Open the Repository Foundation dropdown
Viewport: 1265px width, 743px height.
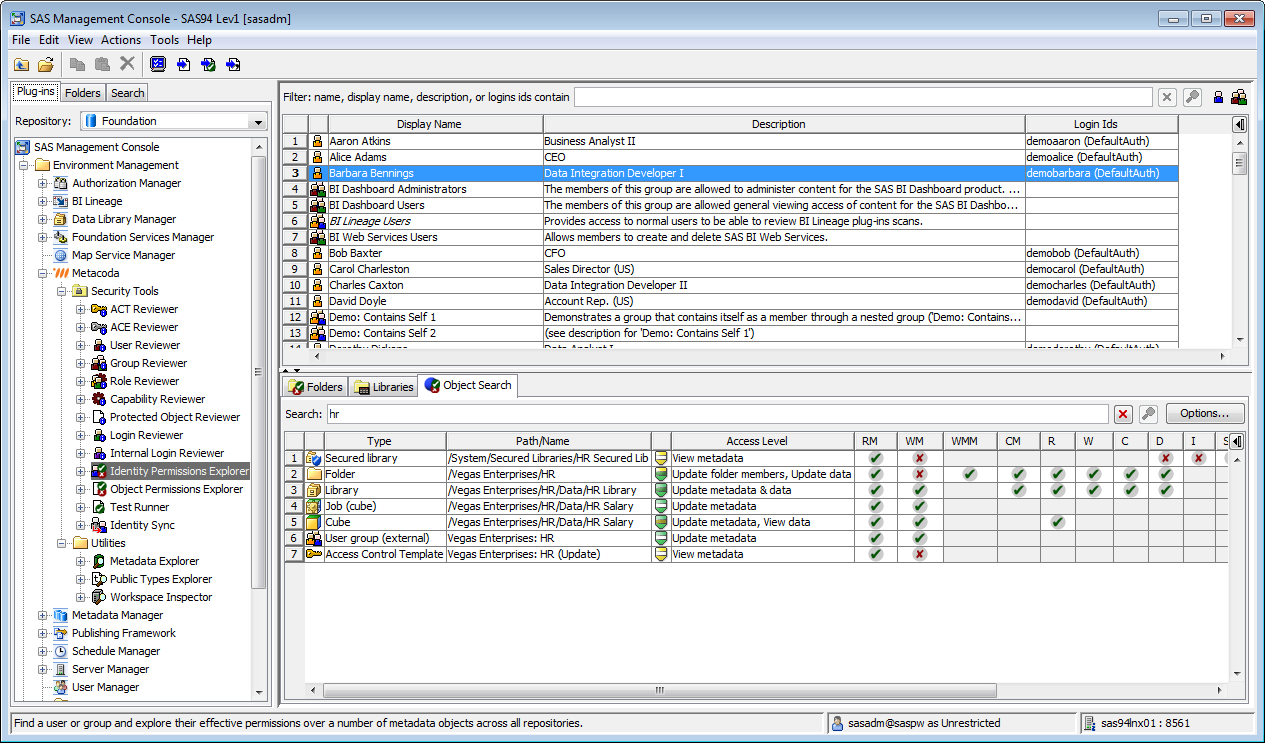tap(258, 121)
